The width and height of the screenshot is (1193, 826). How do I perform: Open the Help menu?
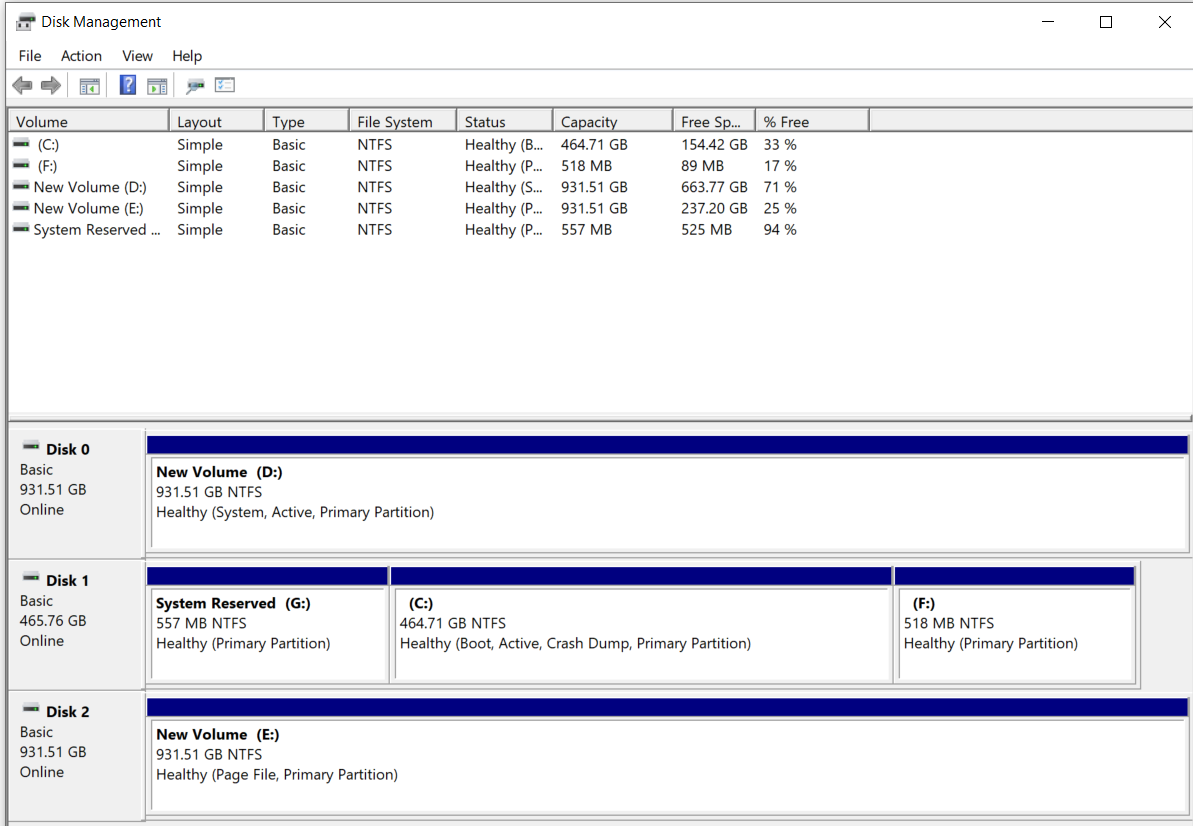[186, 56]
